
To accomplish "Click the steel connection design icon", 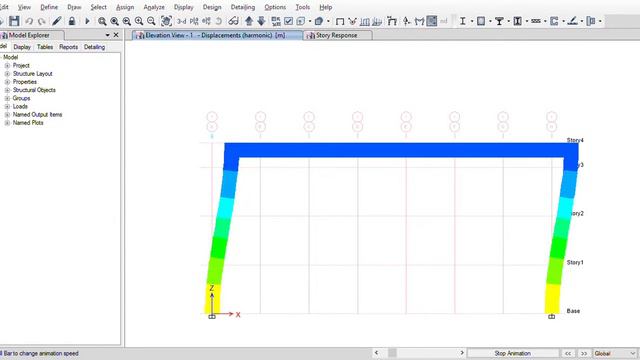I will [x=591, y=21].
